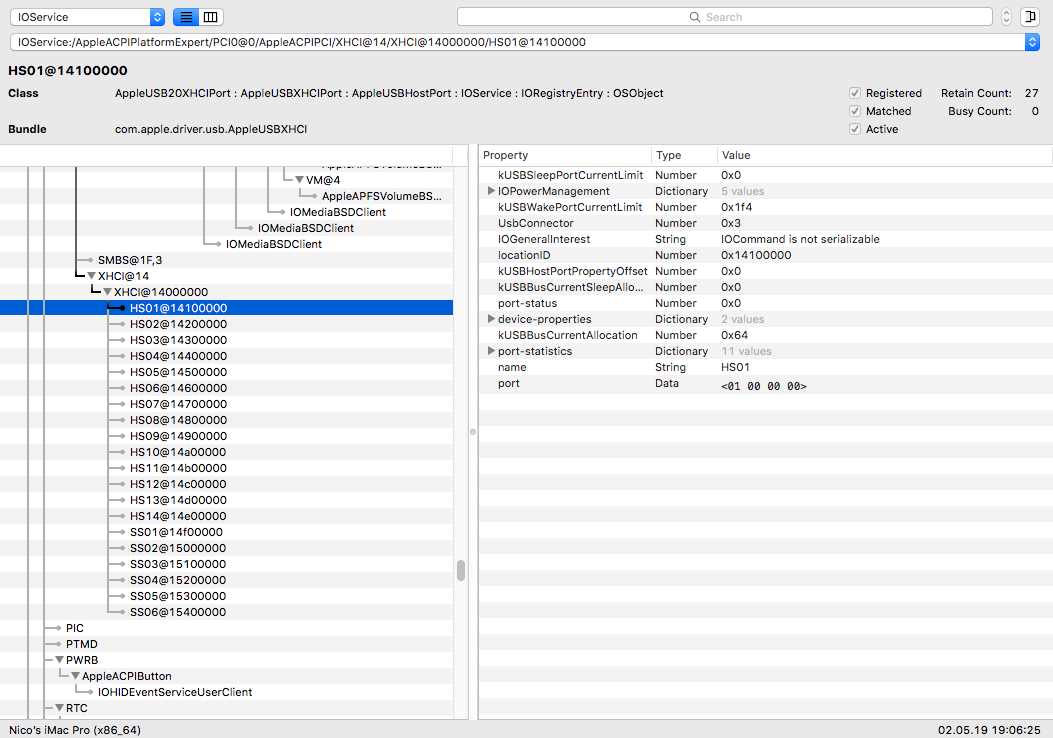Click the stepper arrows next to the search field
This screenshot has width=1053, height=738.
click(x=1005, y=17)
